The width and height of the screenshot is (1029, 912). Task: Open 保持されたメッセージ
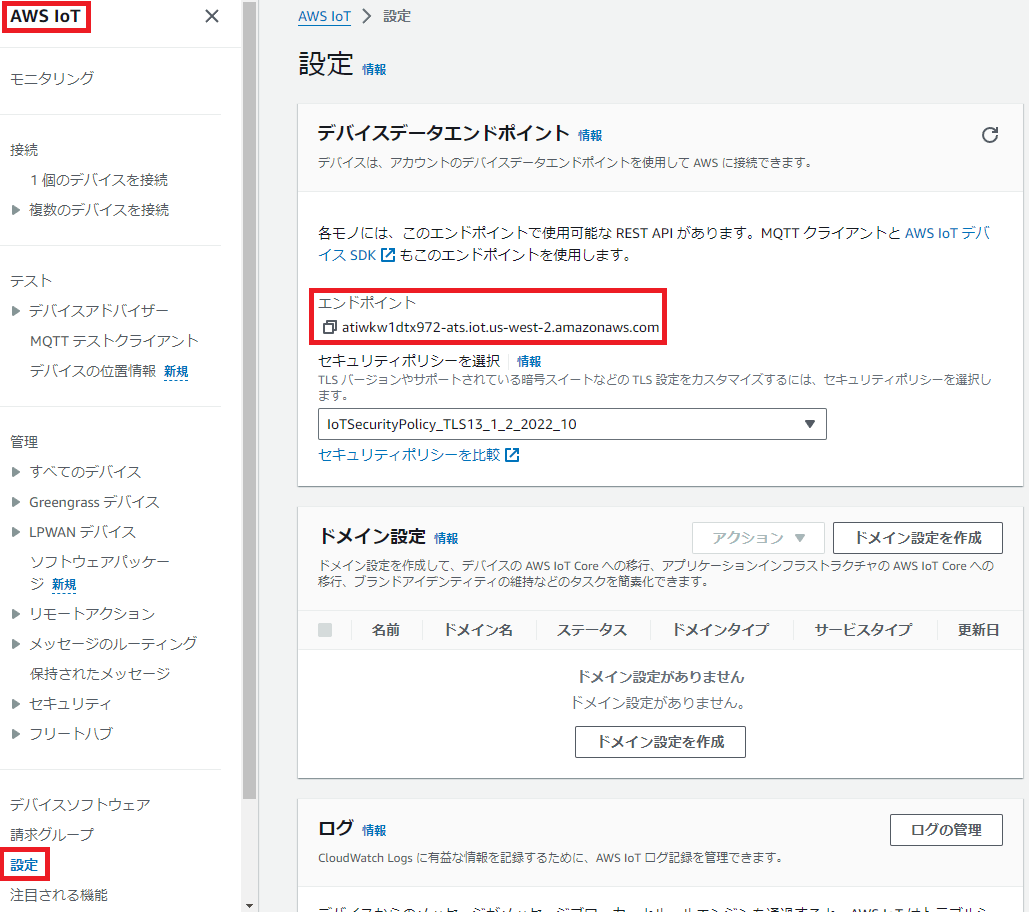100,674
